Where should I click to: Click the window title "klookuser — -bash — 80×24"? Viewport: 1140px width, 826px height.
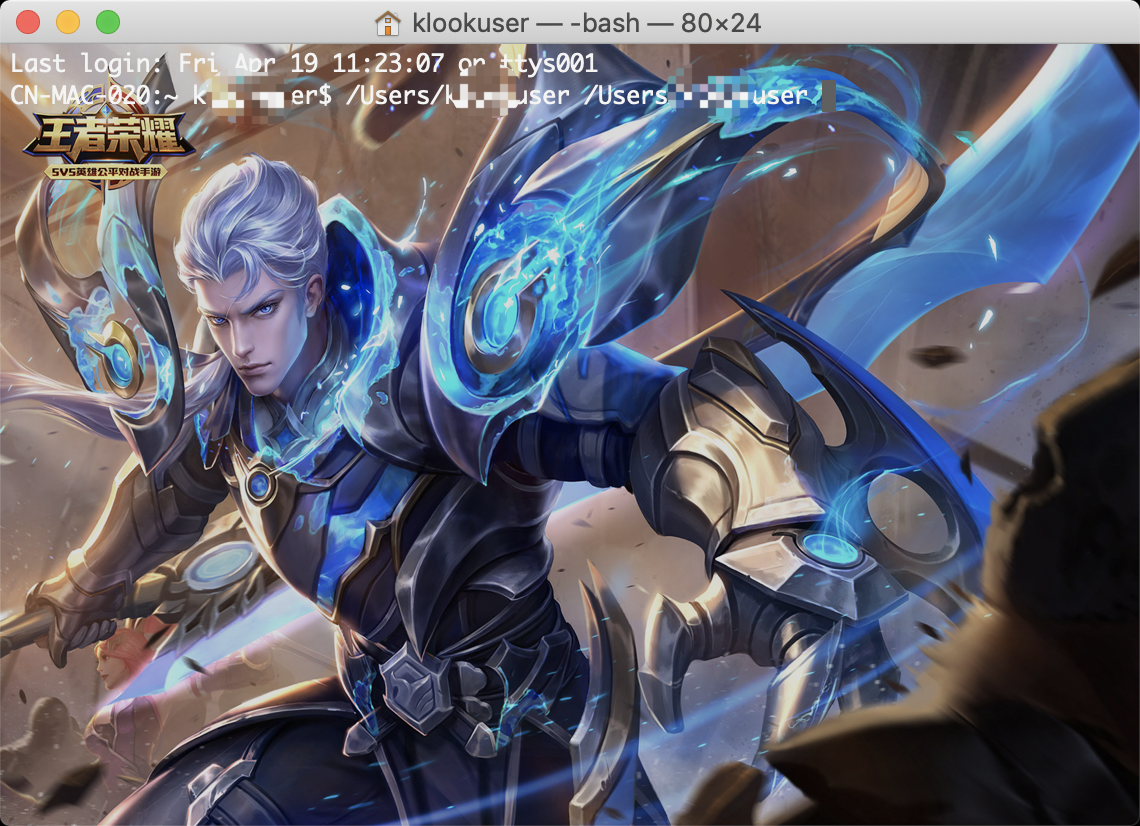[586, 23]
